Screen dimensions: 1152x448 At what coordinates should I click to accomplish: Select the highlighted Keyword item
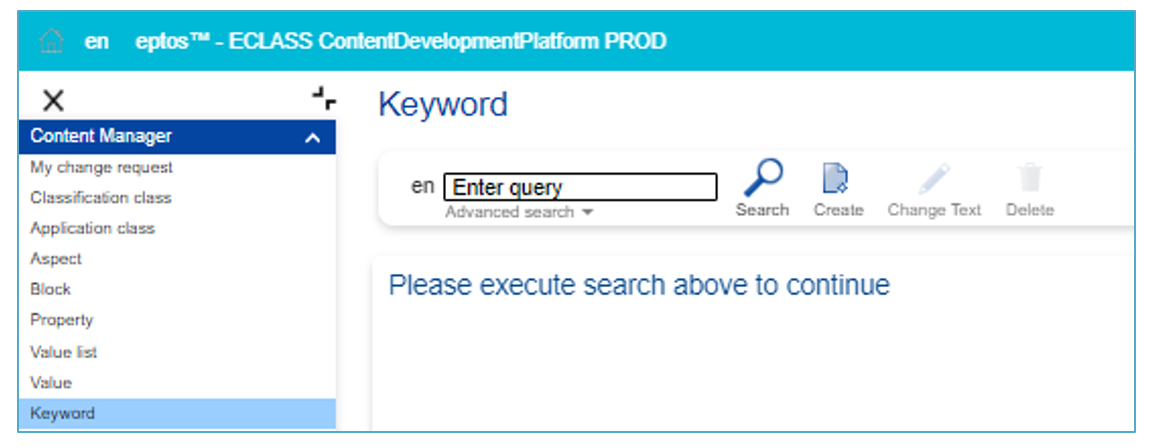pos(63,413)
